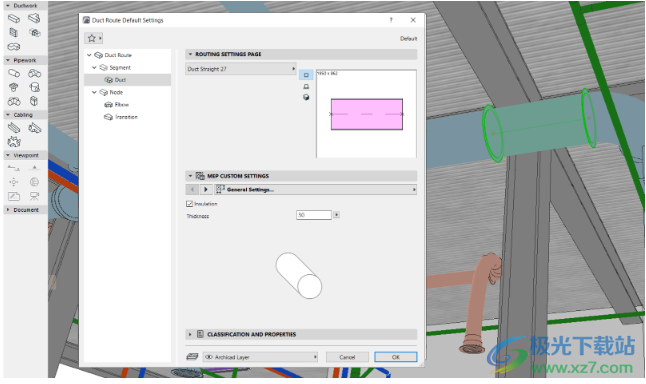The width and height of the screenshot is (646, 384).
Task: Expand the Document toolbox group
Action: 8,210
